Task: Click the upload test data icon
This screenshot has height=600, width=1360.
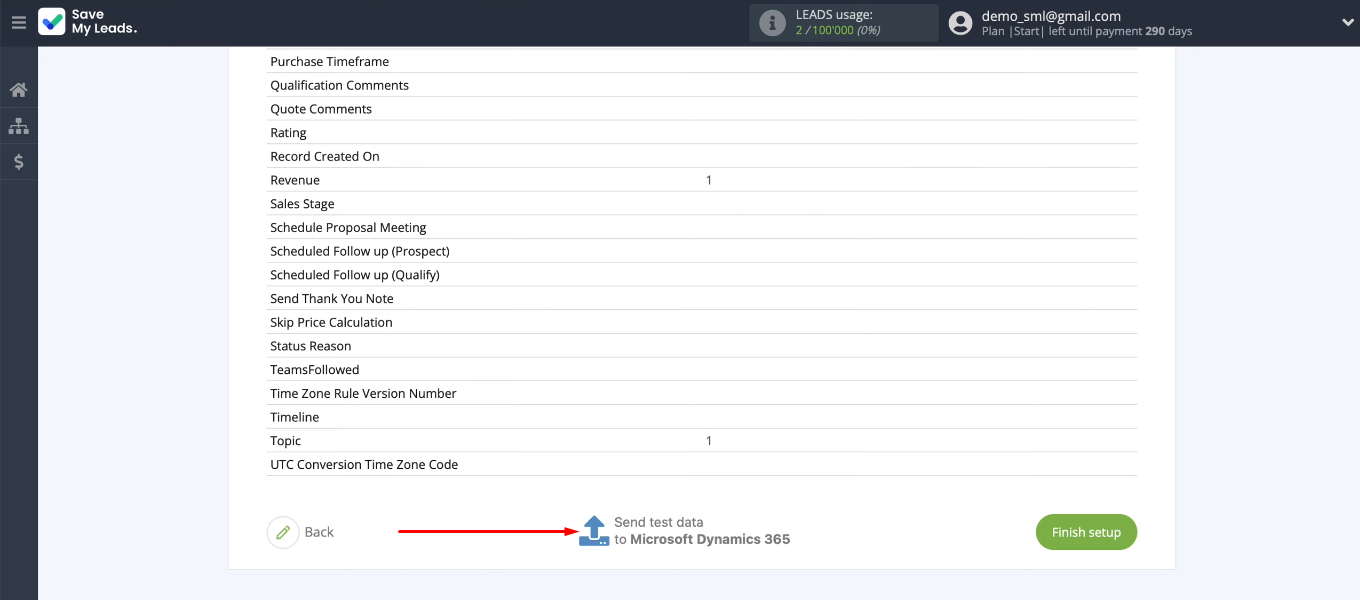Action: coord(594,531)
